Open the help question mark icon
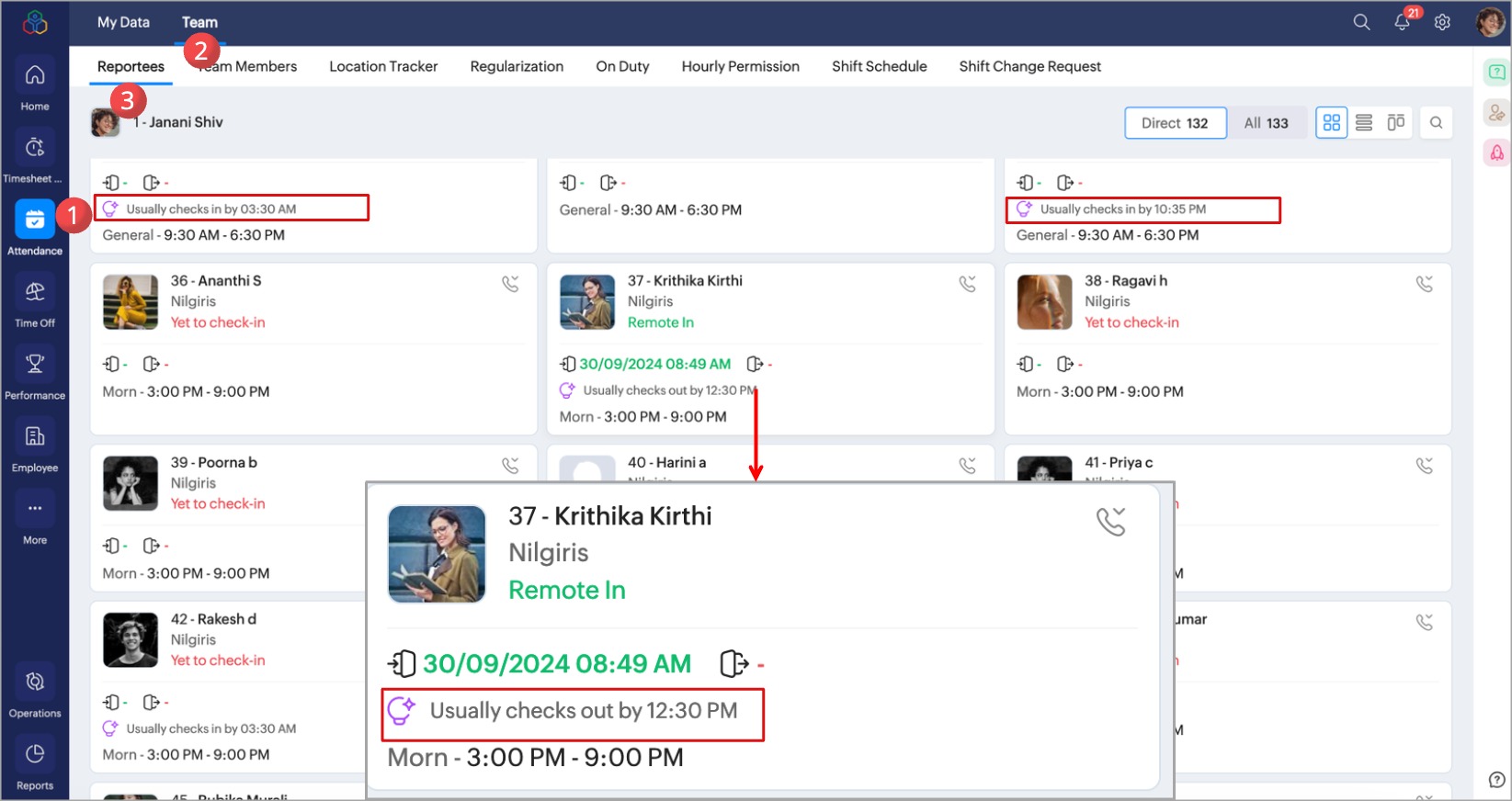Screen dimensions: 1512x801 (x=1496, y=780)
